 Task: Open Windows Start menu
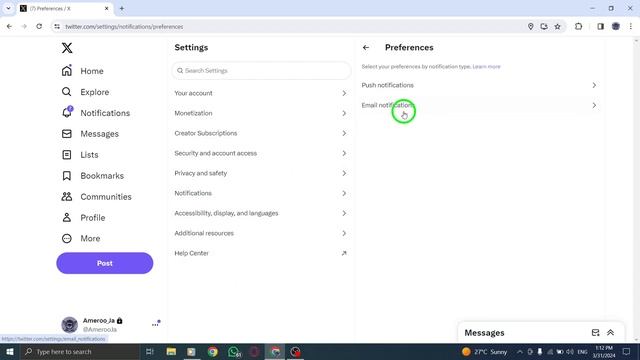(x=10, y=351)
